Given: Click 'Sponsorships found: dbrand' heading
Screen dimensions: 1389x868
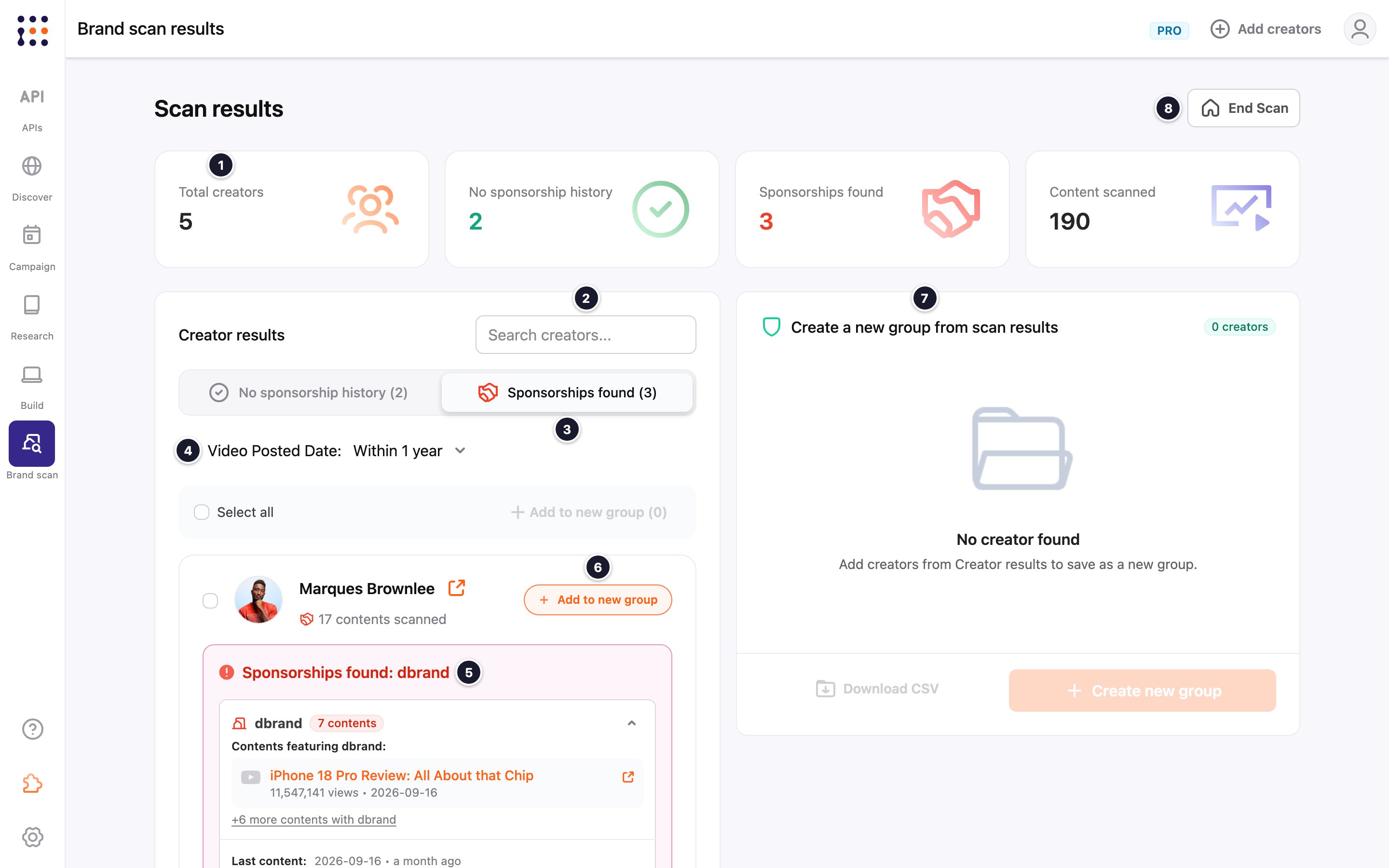Looking at the screenshot, I should click(345, 672).
